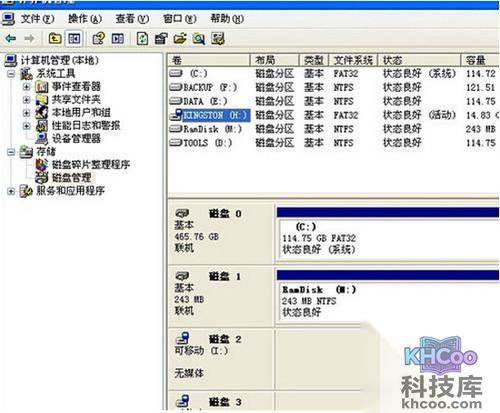This screenshot has height=413, width=500.
Task: Select the (C:) volume row
Action: (x=333, y=73)
